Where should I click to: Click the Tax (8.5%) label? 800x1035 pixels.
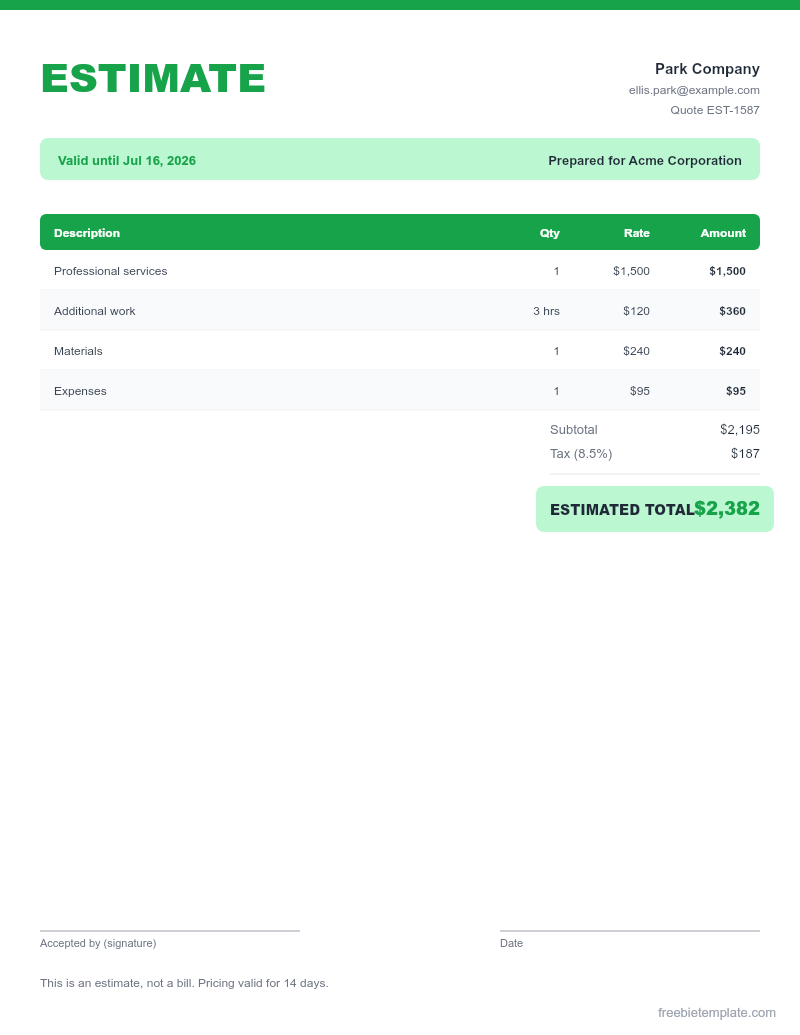point(581,453)
